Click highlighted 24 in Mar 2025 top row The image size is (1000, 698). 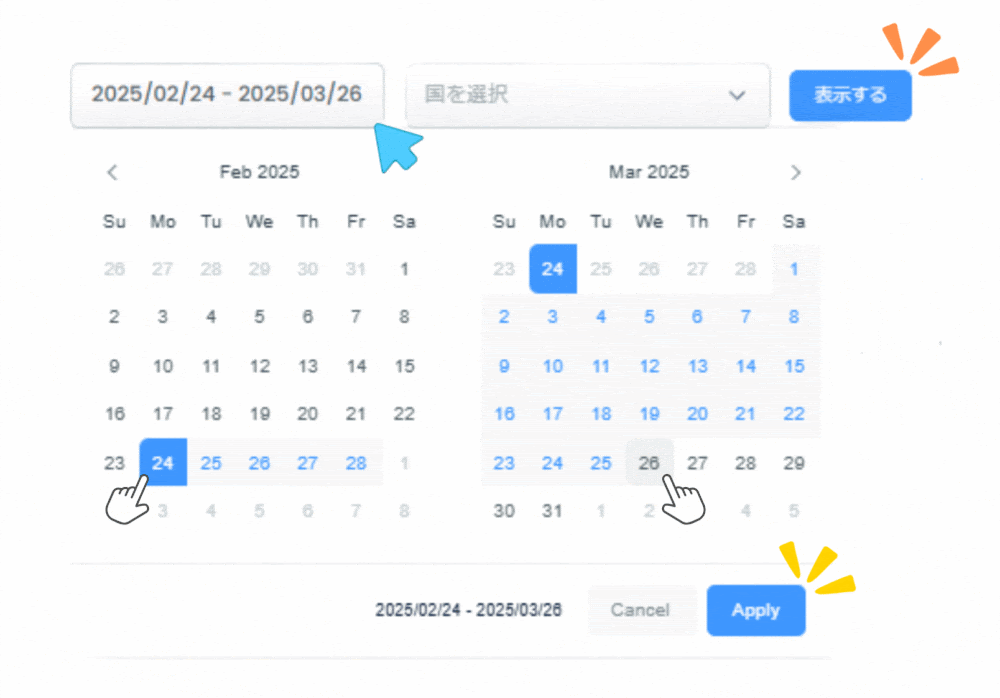tap(552, 269)
